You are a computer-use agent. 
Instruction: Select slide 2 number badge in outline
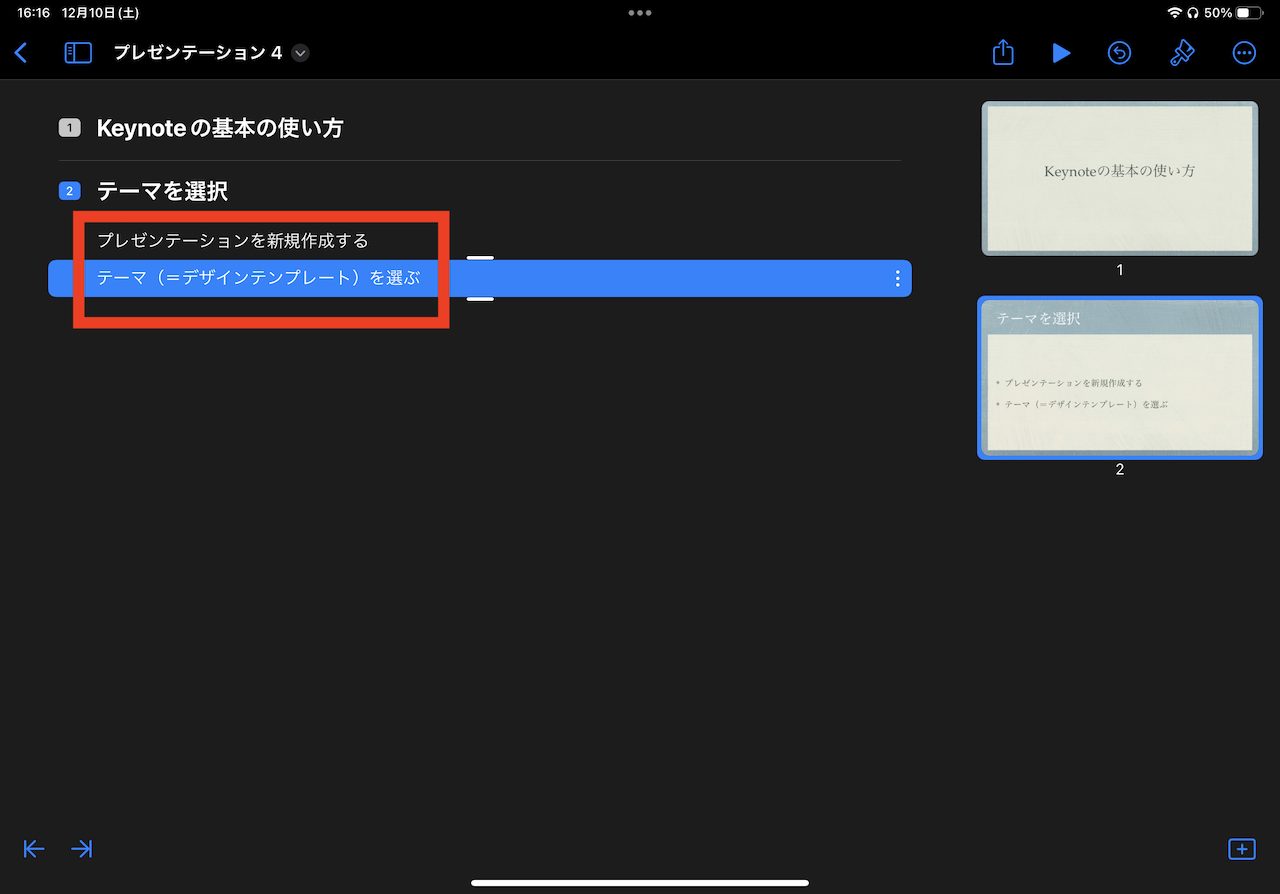(x=69, y=190)
